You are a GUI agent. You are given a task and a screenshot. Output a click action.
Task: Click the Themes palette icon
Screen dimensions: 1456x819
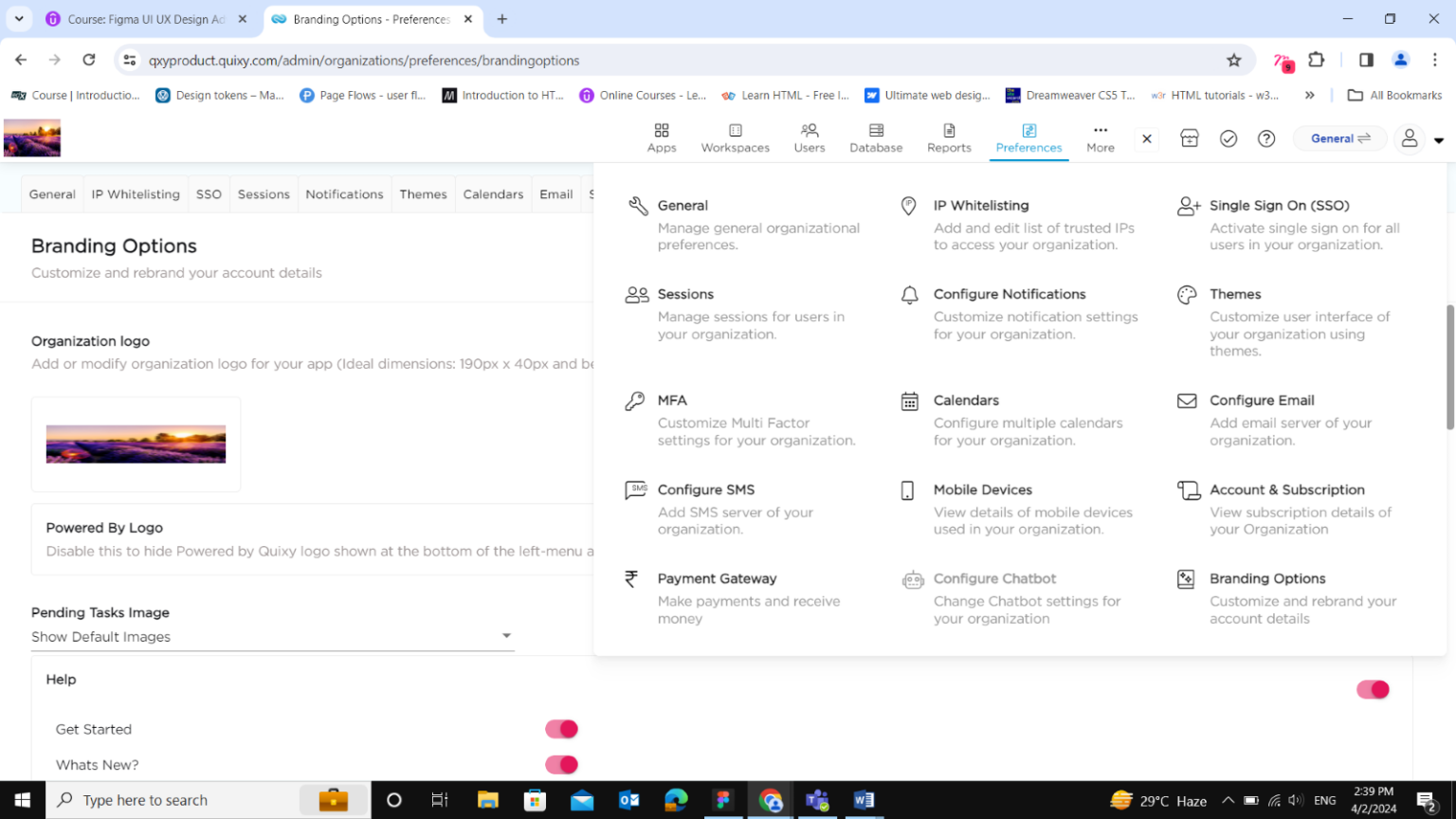[1187, 295]
